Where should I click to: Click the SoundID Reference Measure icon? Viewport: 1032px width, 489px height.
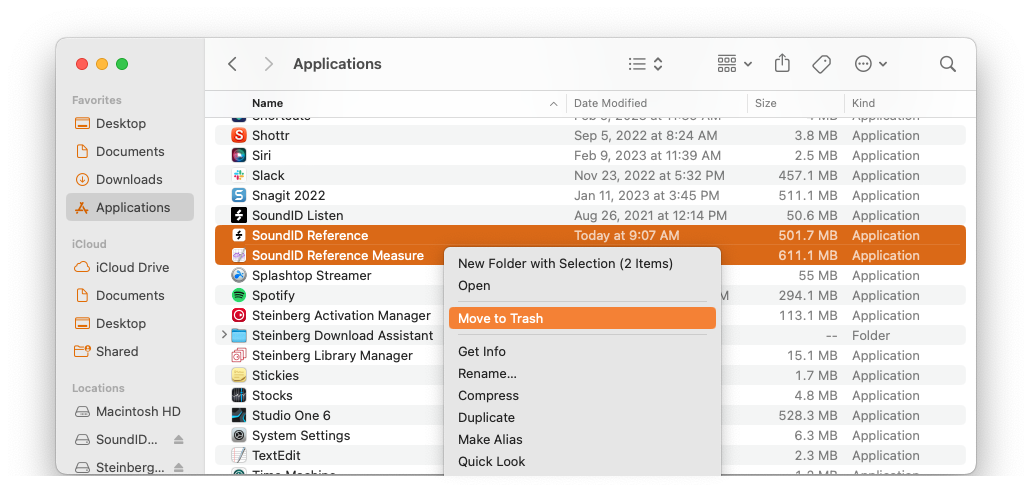pyautogui.click(x=239, y=255)
